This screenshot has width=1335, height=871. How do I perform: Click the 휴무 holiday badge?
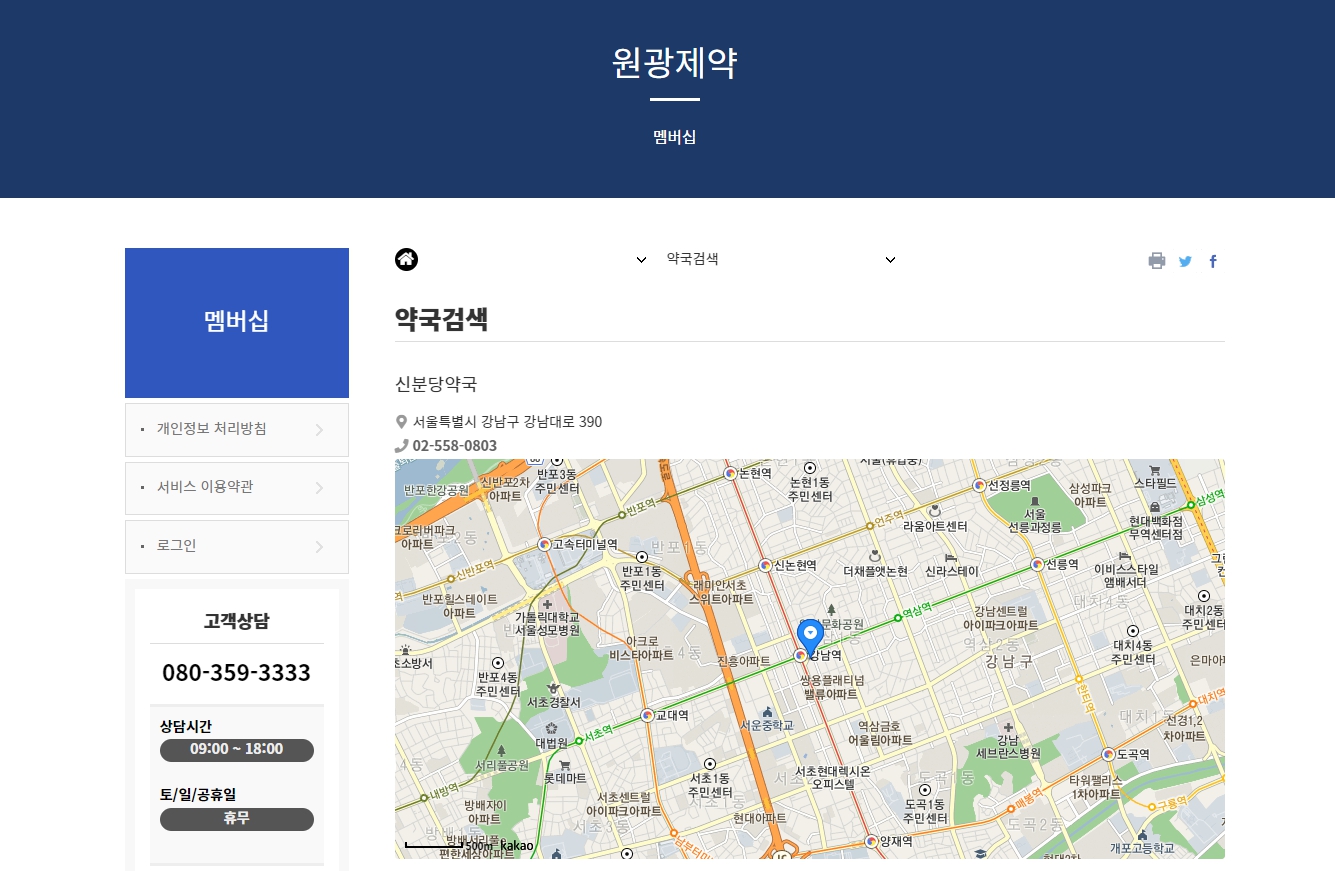point(237,818)
